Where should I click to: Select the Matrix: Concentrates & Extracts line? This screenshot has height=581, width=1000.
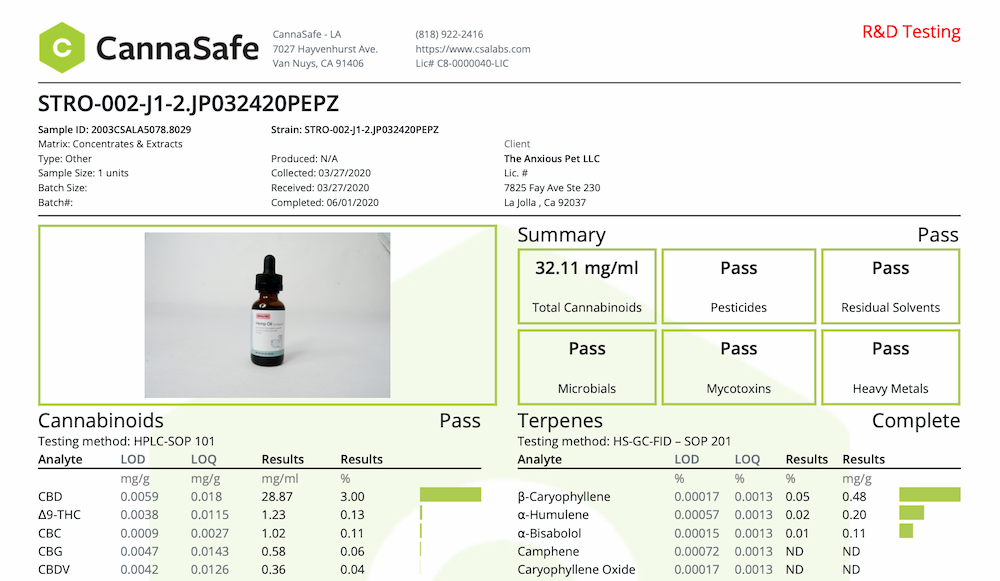110,144
